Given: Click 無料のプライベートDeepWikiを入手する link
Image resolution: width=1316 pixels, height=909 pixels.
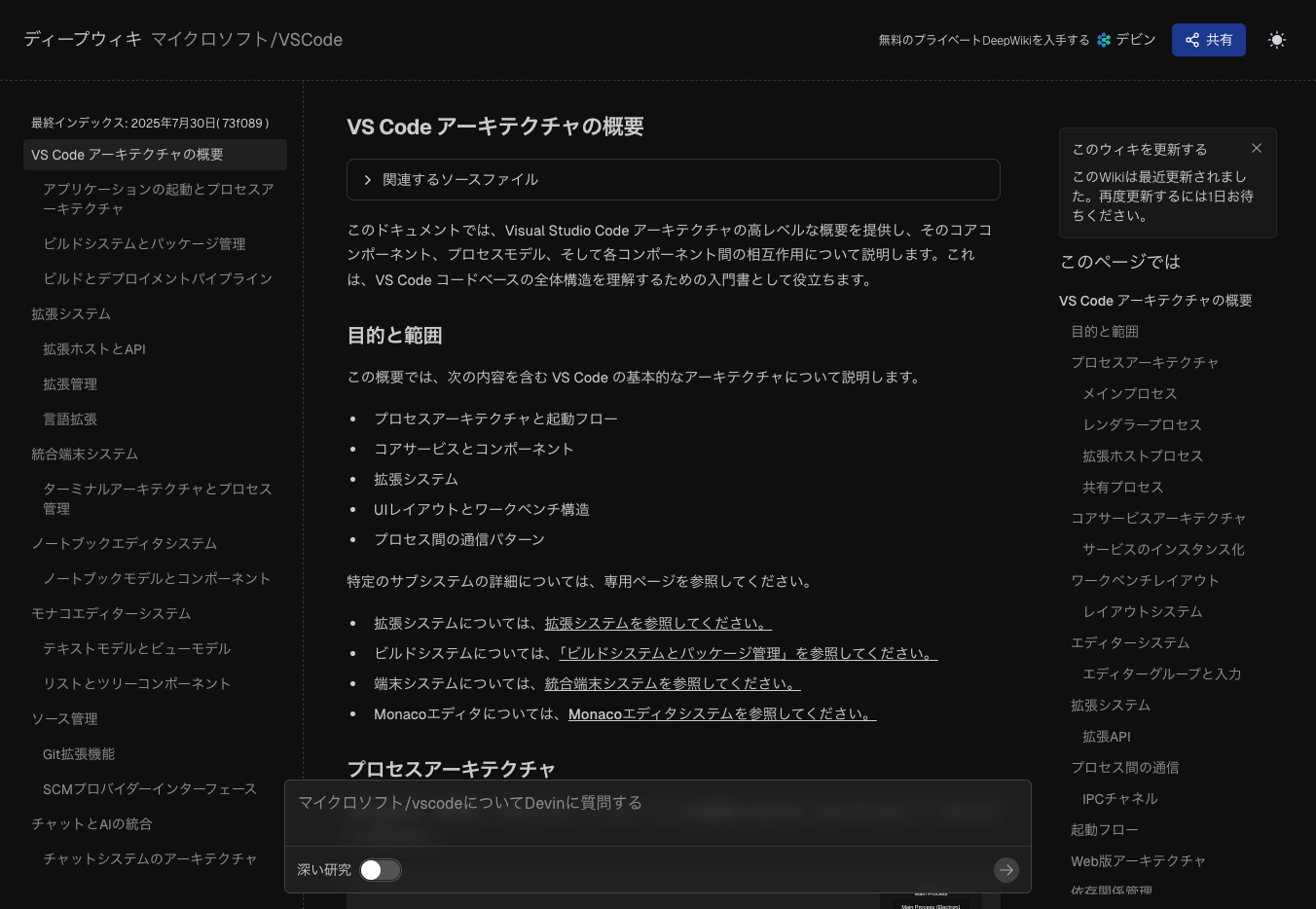Looking at the screenshot, I should click(x=984, y=40).
